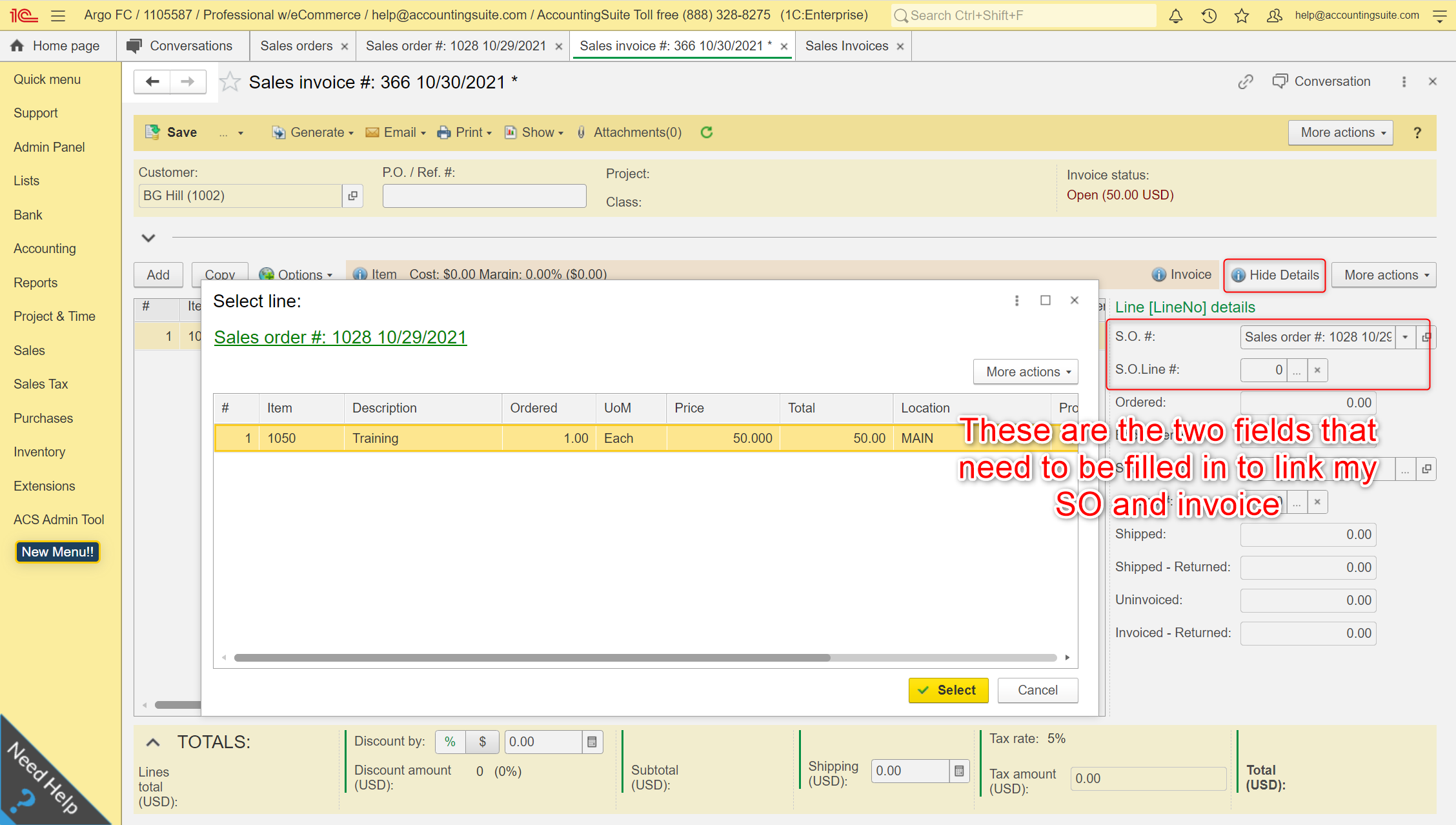
Task: Clear the S.O.Line # field
Action: click(x=1317, y=370)
